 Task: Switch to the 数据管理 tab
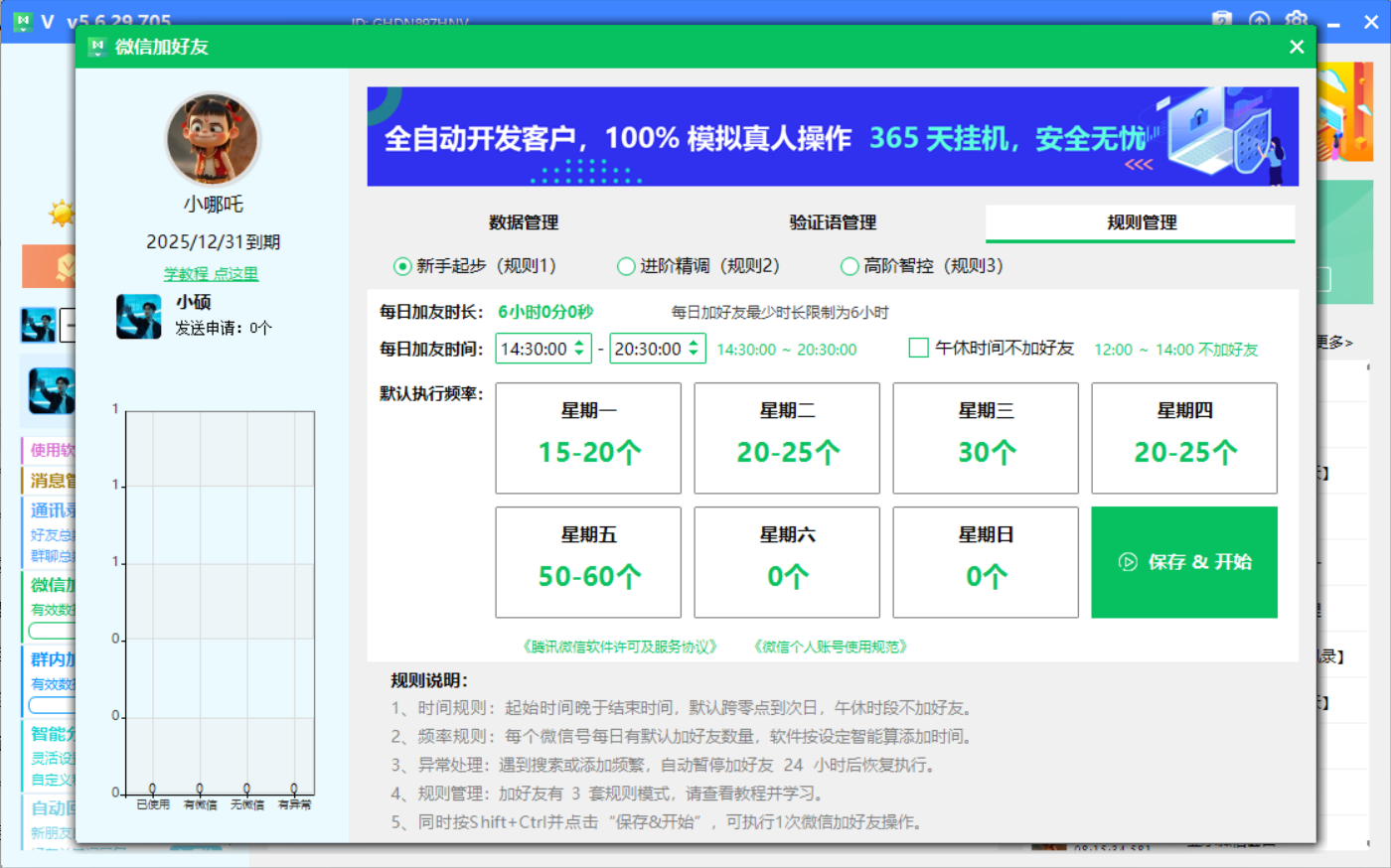pyautogui.click(x=527, y=223)
